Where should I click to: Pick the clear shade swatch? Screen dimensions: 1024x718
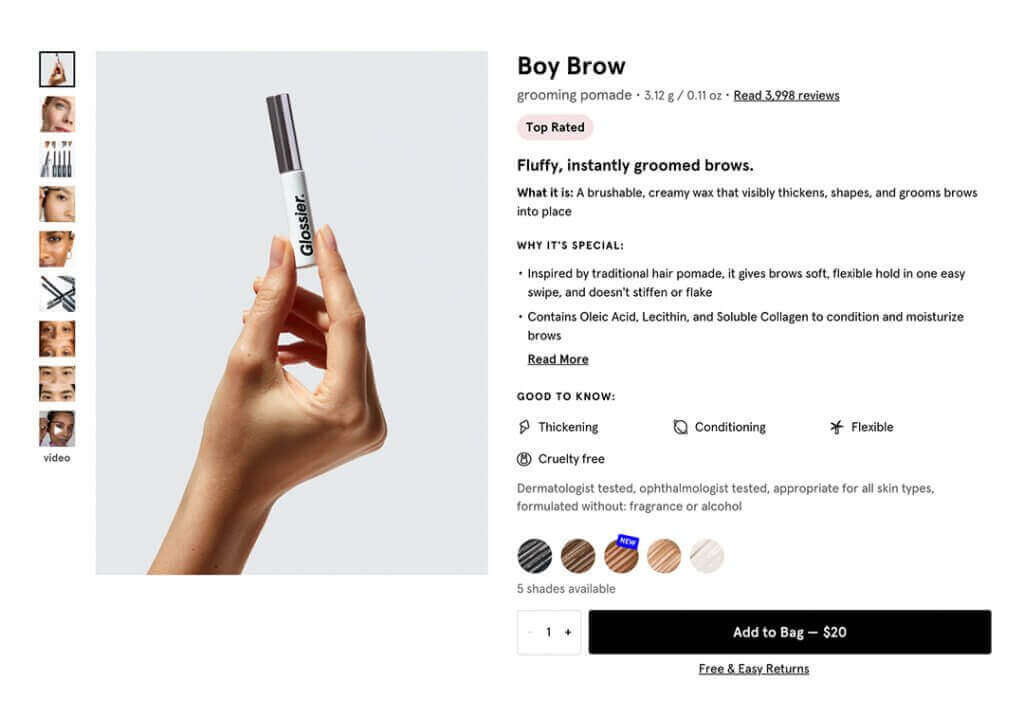pyautogui.click(x=707, y=556)
